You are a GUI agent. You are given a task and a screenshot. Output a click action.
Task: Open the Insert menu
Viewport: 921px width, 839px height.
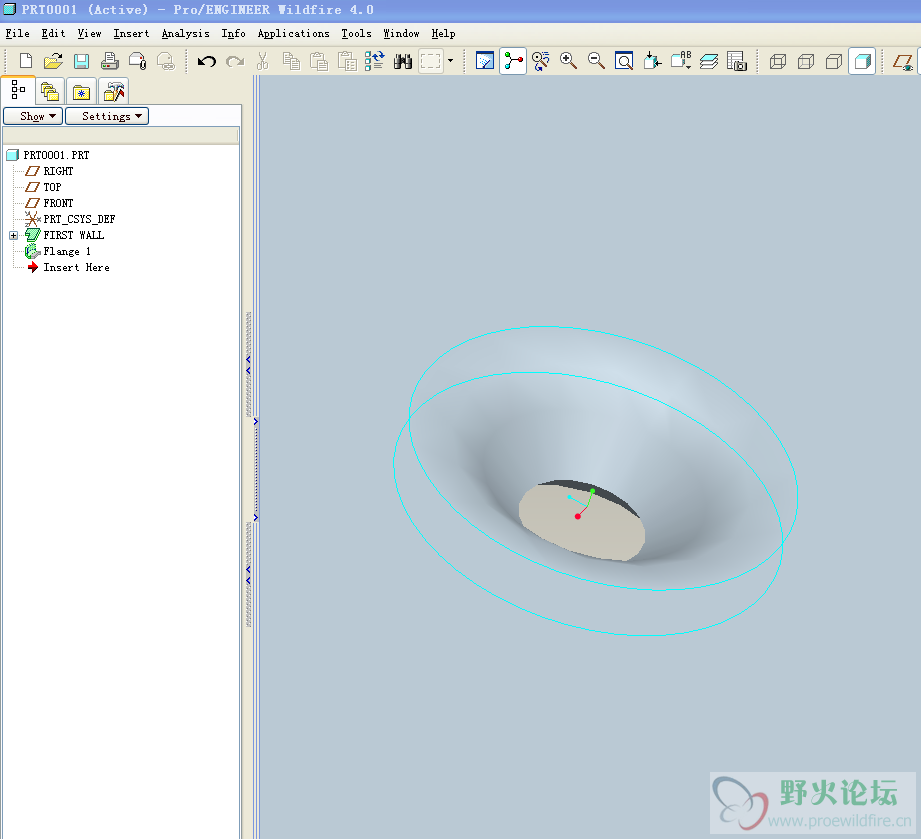tap(131, 33)
